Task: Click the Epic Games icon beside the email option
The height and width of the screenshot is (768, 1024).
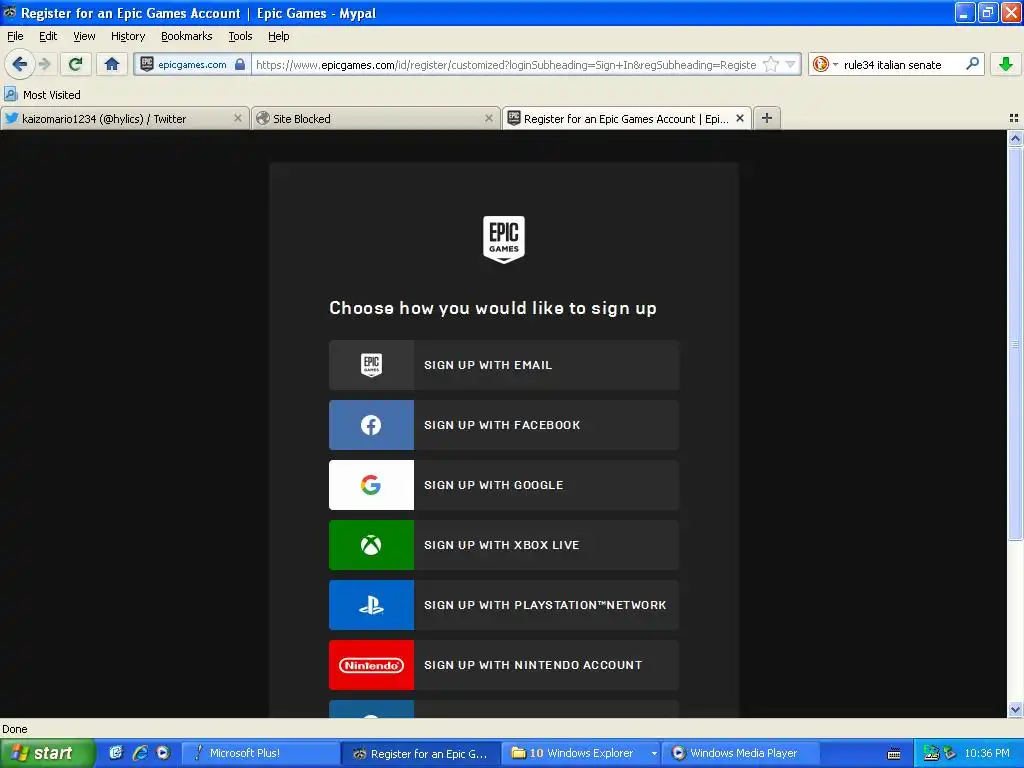Action: 371,365
